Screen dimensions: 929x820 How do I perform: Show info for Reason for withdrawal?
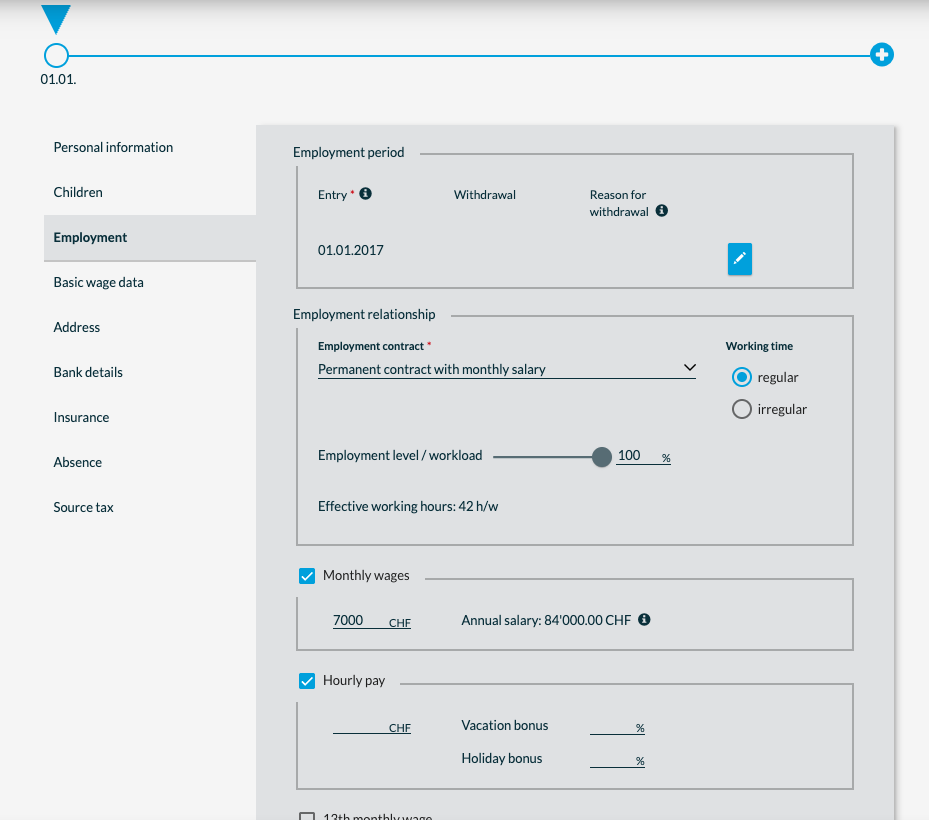(x=662, y=210)
